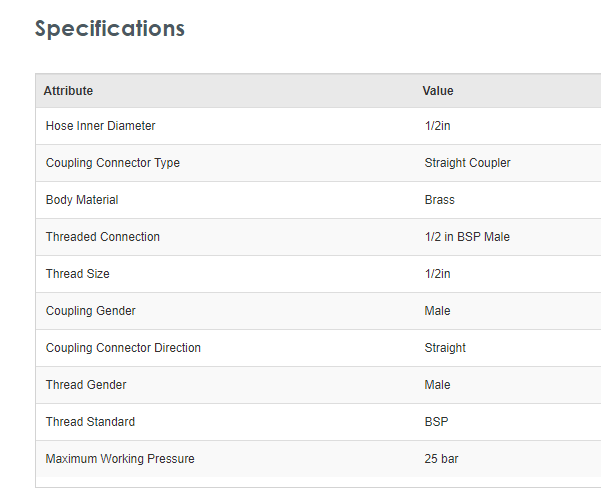Select the Thread Standard attribute label
The height and width of the screenshot is (501, 601).
[90, 422]
